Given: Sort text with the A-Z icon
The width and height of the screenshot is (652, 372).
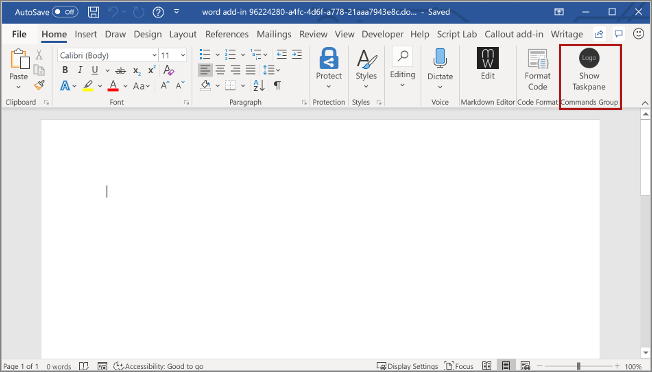Looking at the screenshot, I should 259,85.
